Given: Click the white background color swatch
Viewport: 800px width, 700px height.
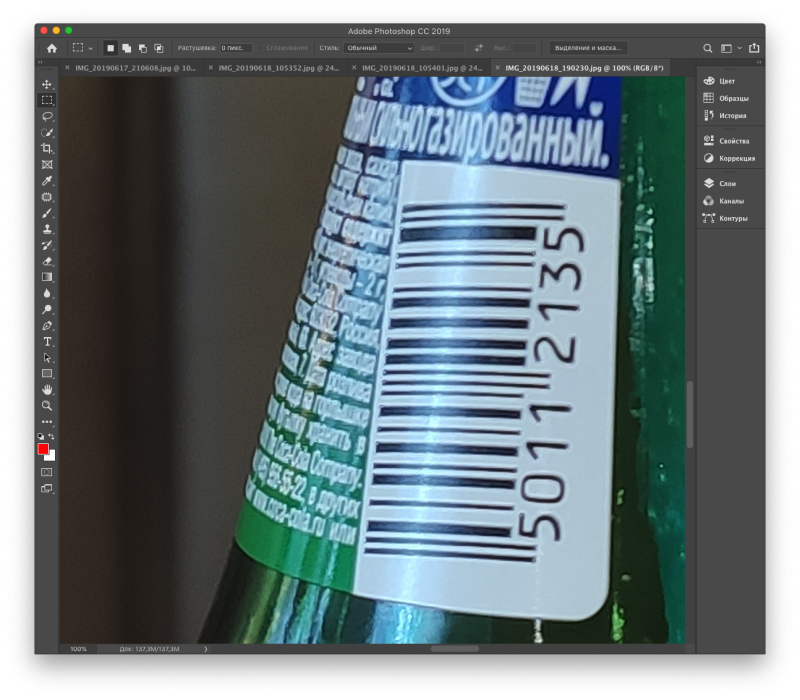Looking at the screenshot, I should click(52, 456).
